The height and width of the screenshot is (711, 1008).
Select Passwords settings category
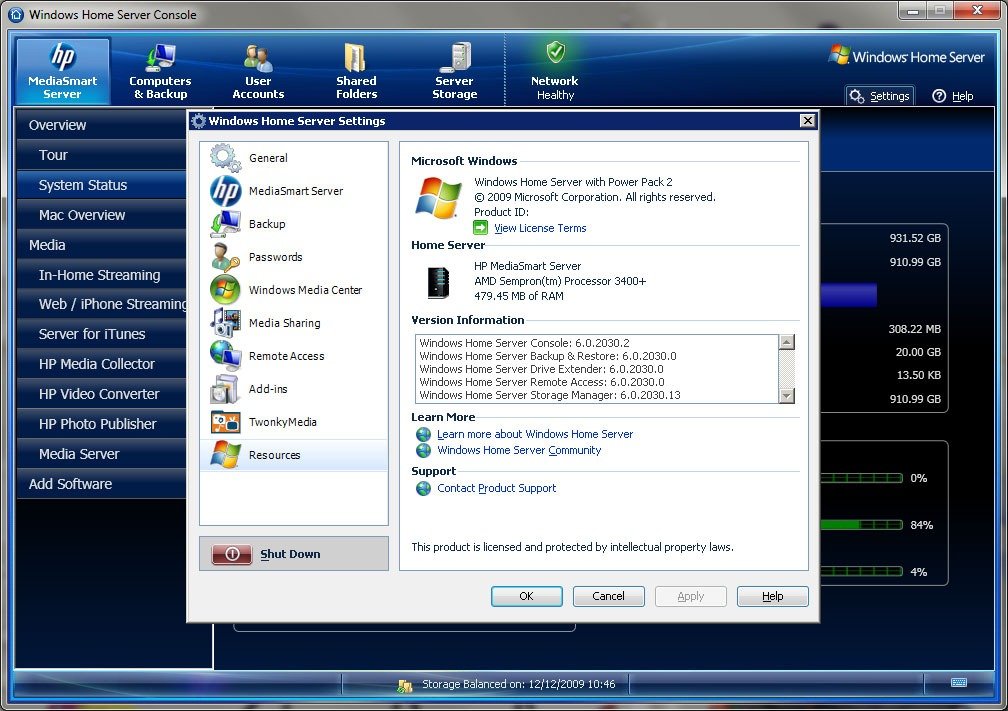pos(294,256)
